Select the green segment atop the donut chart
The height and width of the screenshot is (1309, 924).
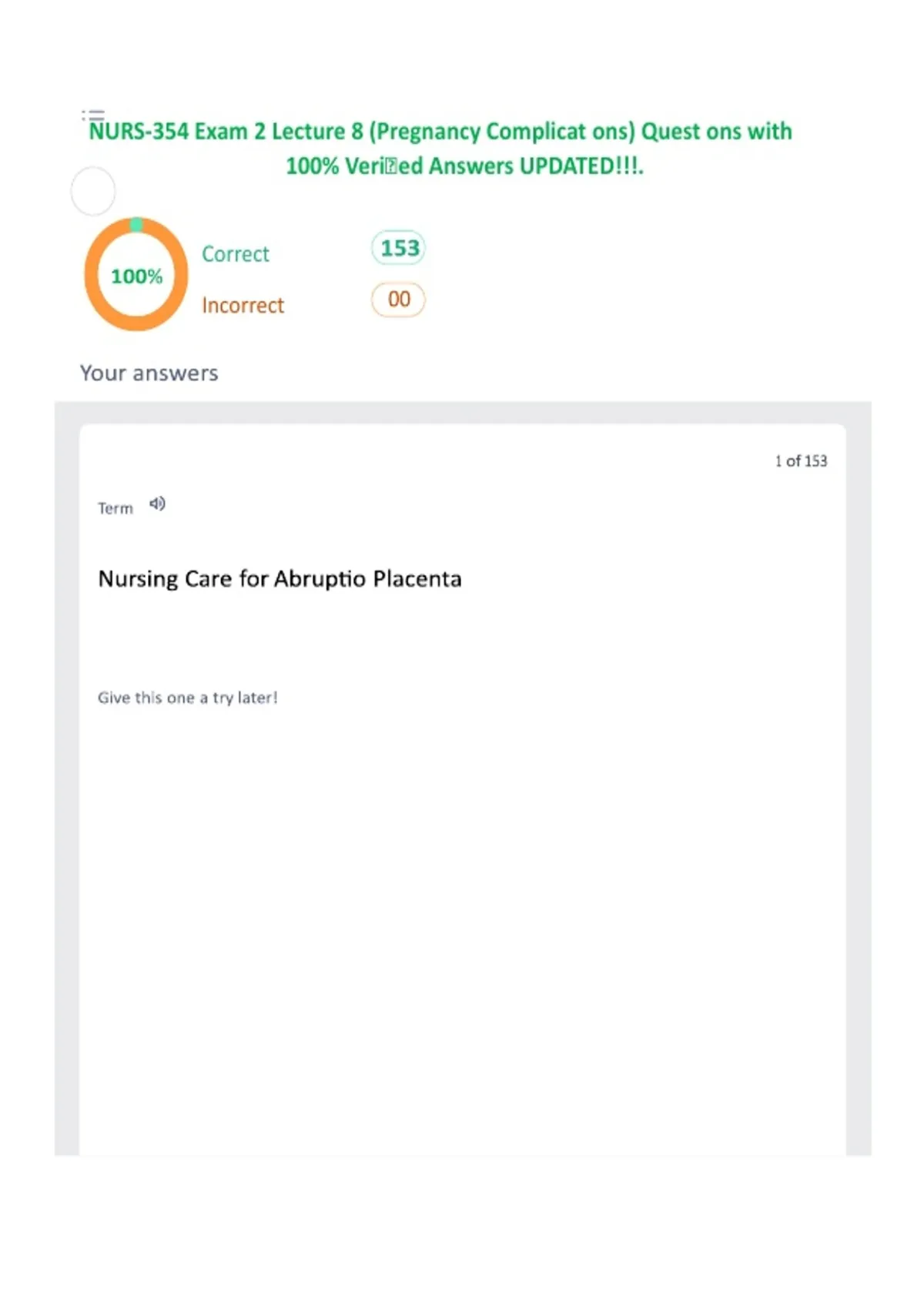click(x=136, y=224)
